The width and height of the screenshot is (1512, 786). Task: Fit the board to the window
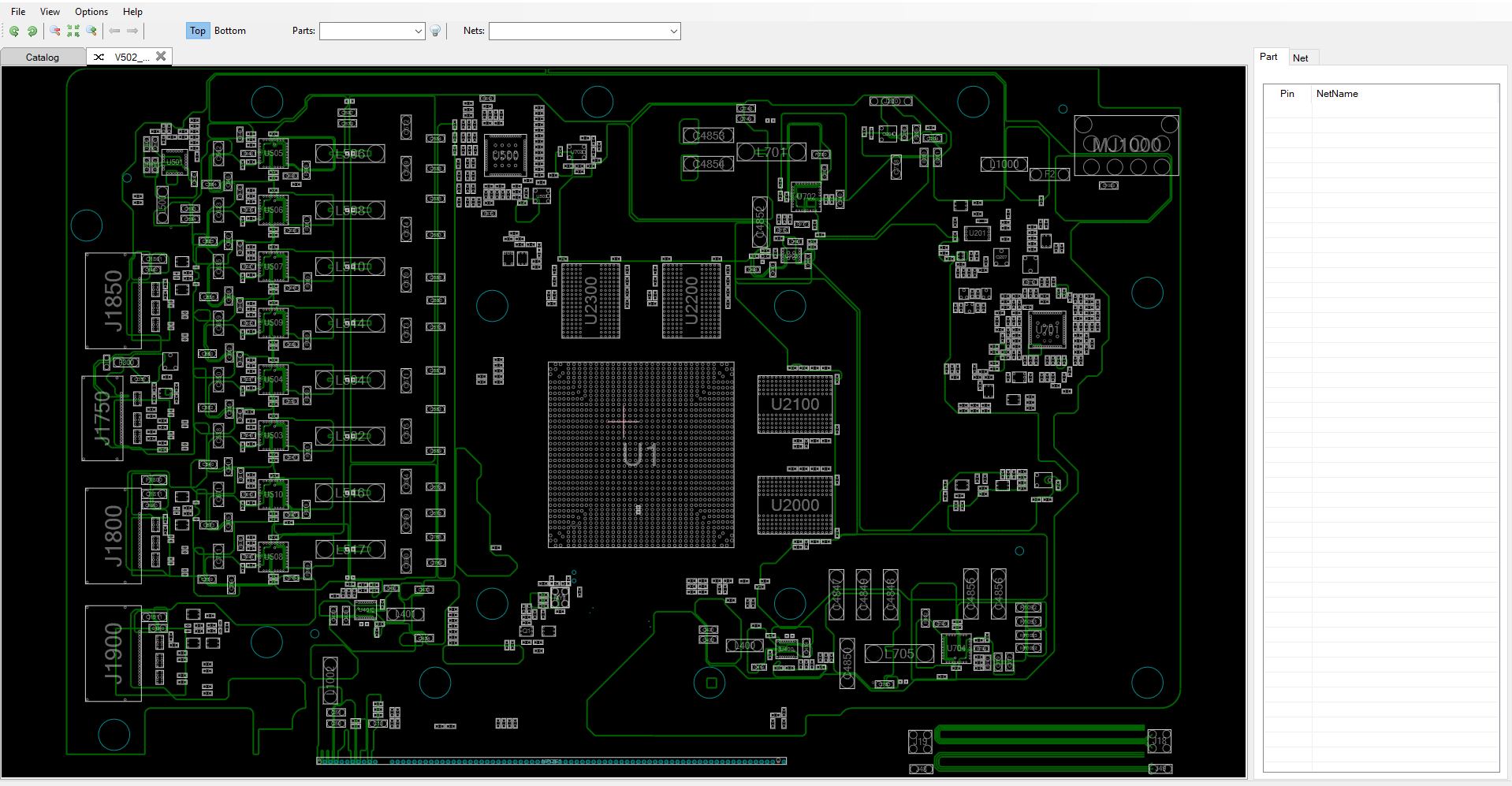73,31
